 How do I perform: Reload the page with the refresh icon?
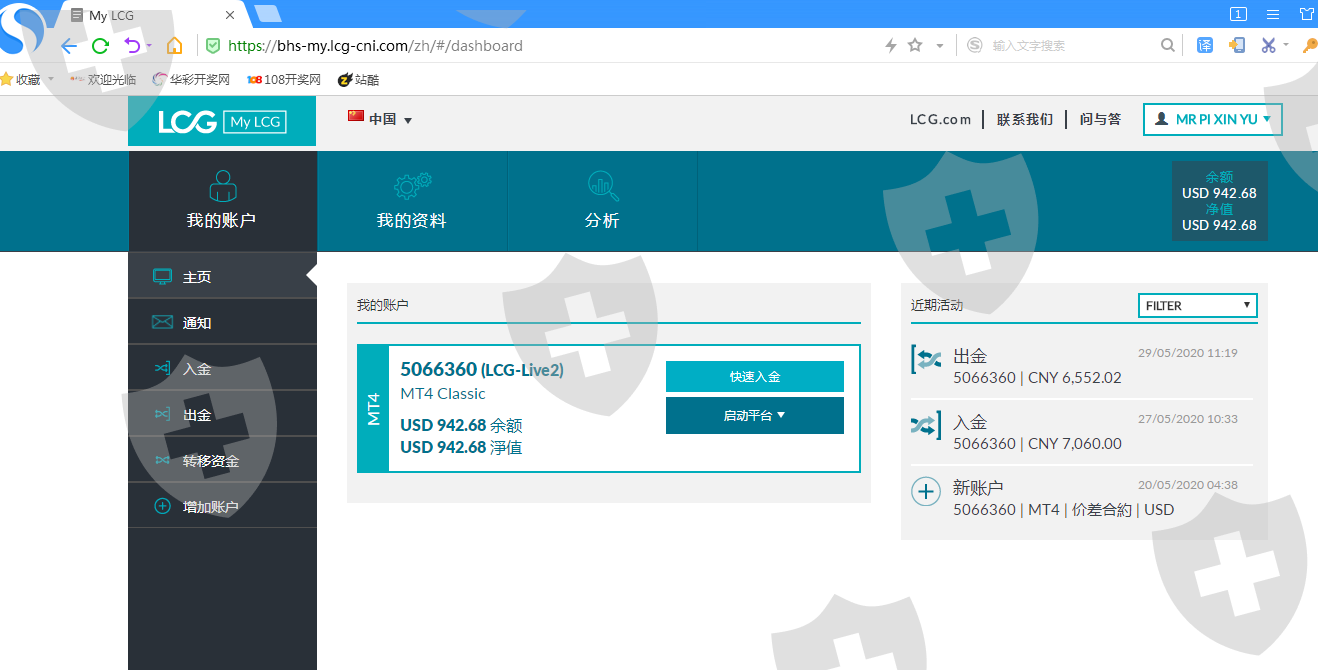pyautogui.click(x=100, y=46)
